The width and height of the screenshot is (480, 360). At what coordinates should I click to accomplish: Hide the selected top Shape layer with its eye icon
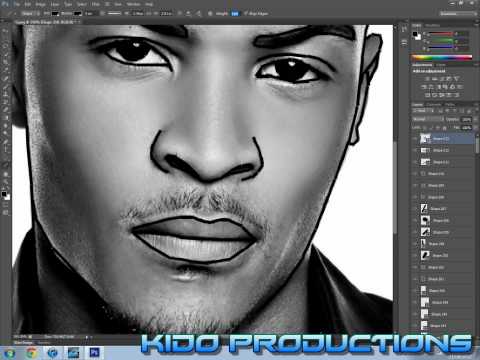coord(415,138)
